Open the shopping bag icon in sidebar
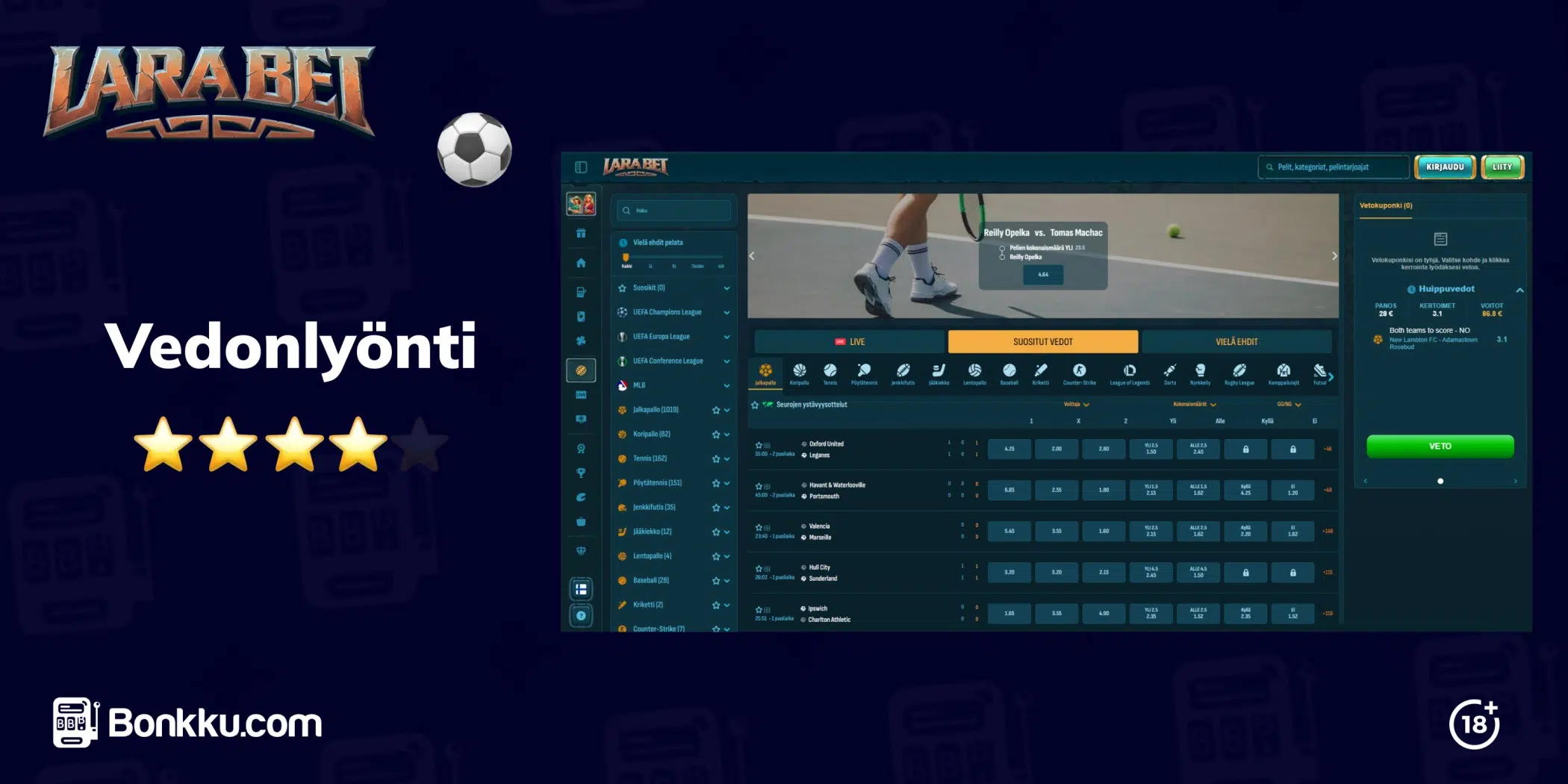 pos(581,521)
